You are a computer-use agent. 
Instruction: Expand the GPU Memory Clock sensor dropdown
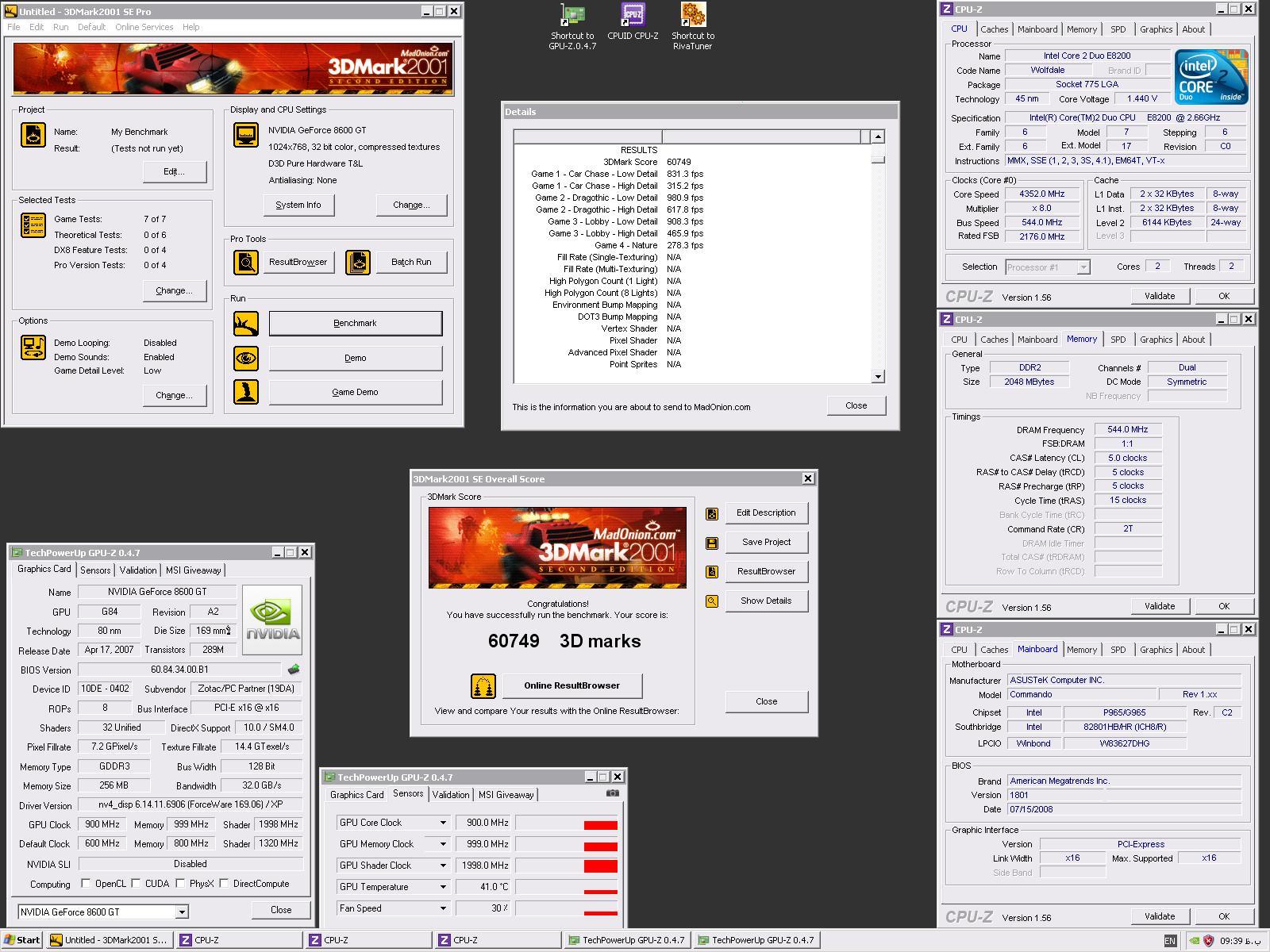click(443, 844)
